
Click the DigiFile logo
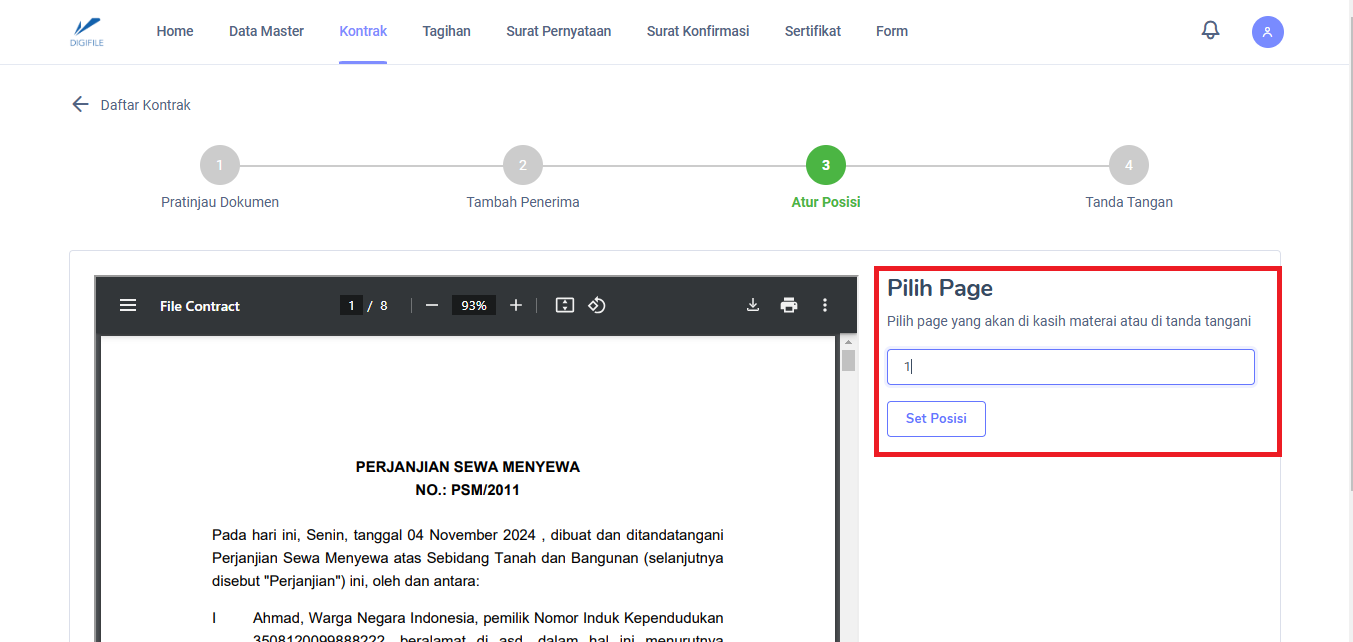(88, 32)
